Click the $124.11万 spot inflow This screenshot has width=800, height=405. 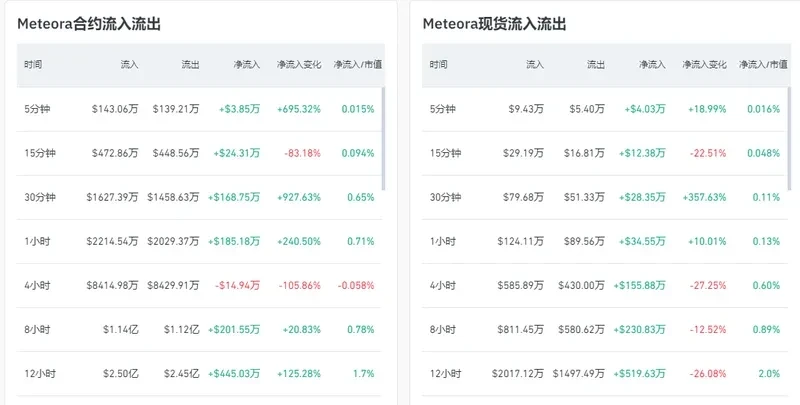520,241
